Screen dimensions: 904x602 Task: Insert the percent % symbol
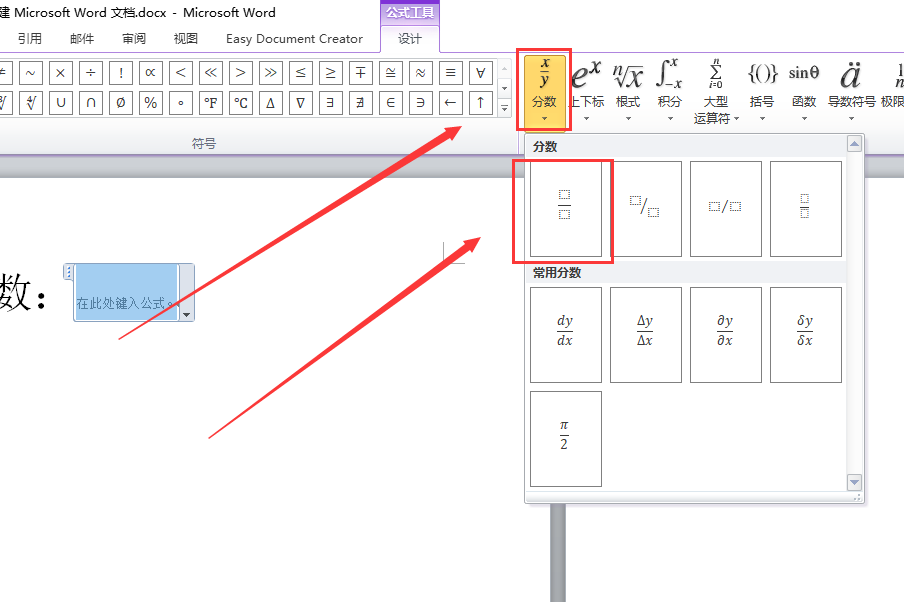(150, 103)
